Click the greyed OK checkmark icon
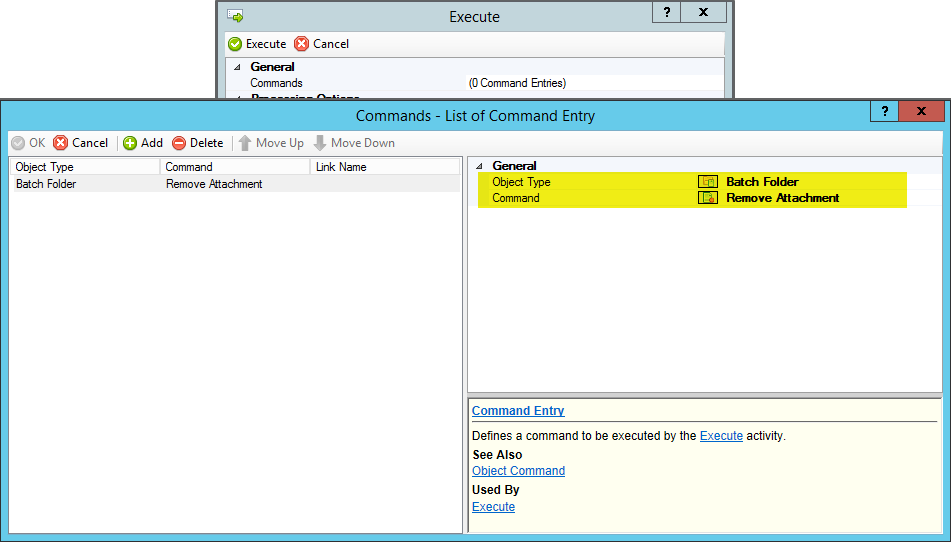This screenshot has width=951, height=542. 18,143
